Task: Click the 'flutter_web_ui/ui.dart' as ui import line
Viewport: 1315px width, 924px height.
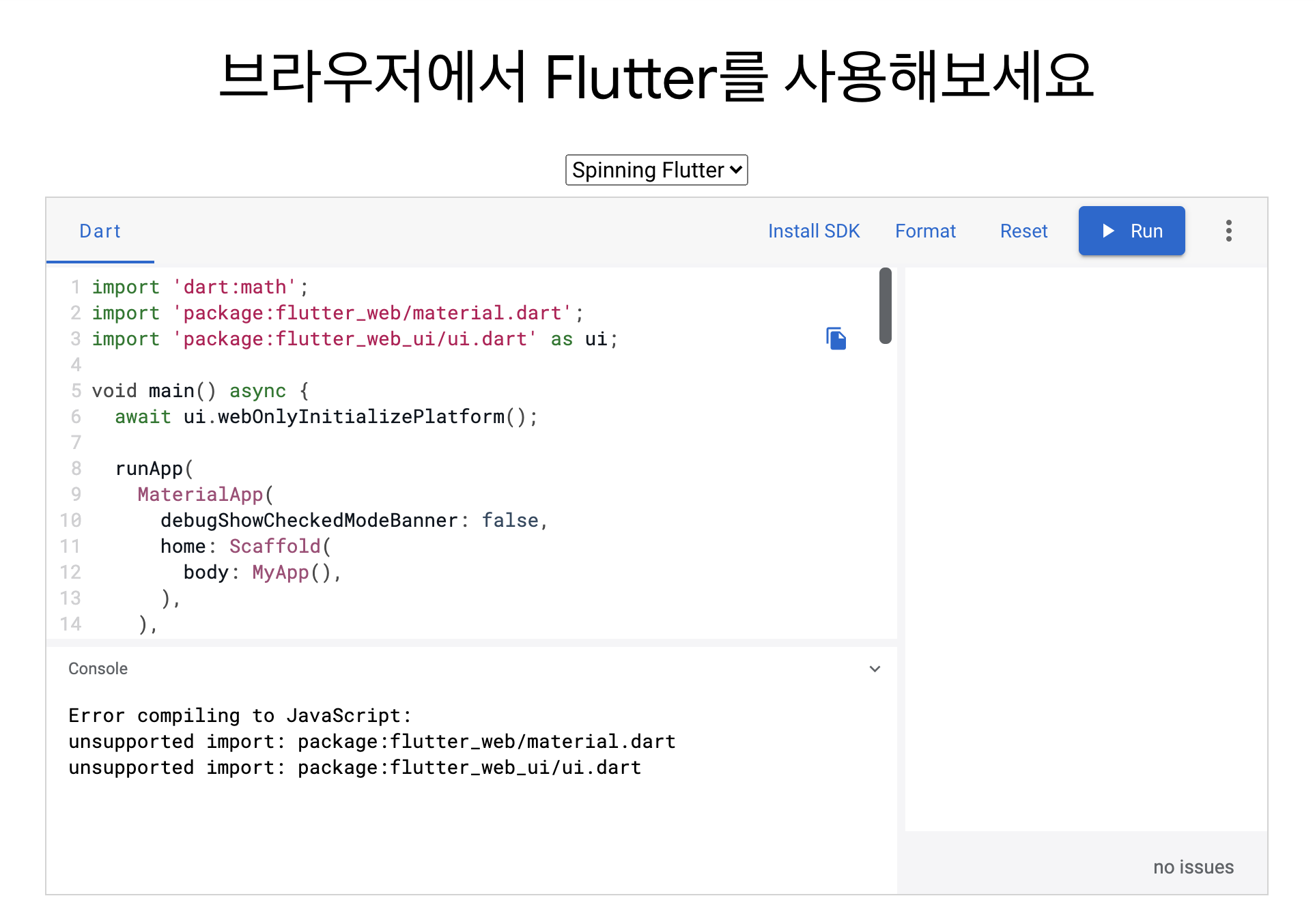Action: [x=355, y=339]
